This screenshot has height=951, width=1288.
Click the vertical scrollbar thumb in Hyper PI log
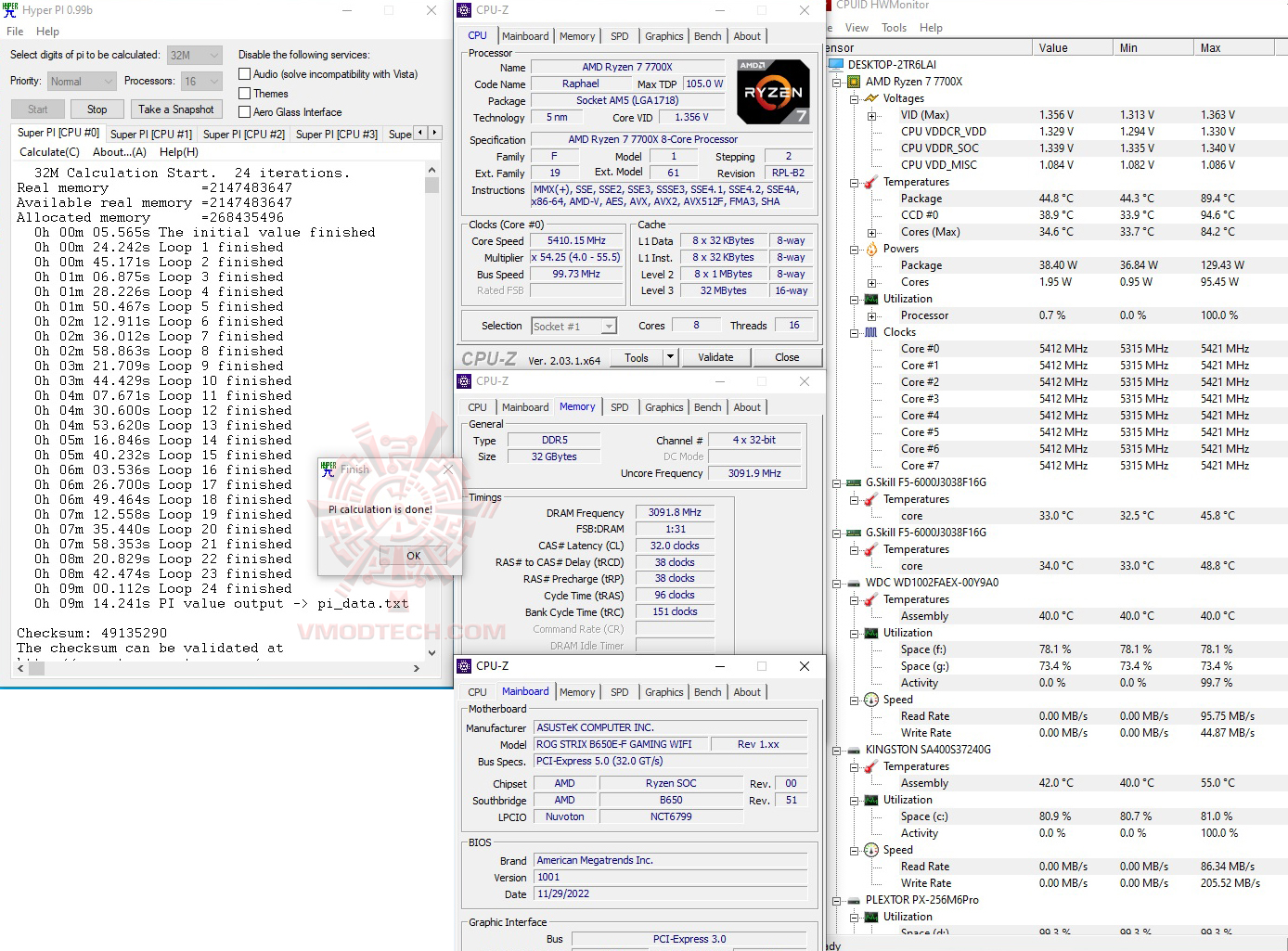tap(431, 184)
